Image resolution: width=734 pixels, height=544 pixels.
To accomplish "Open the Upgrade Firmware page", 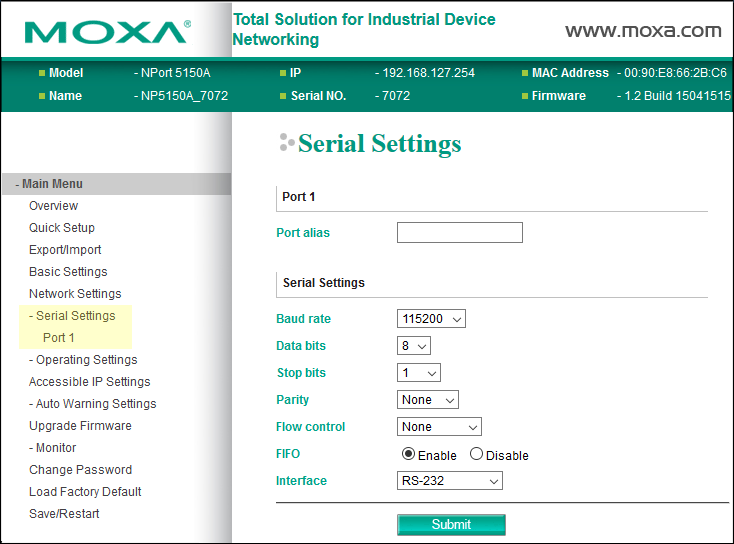I will pos(80,426).
